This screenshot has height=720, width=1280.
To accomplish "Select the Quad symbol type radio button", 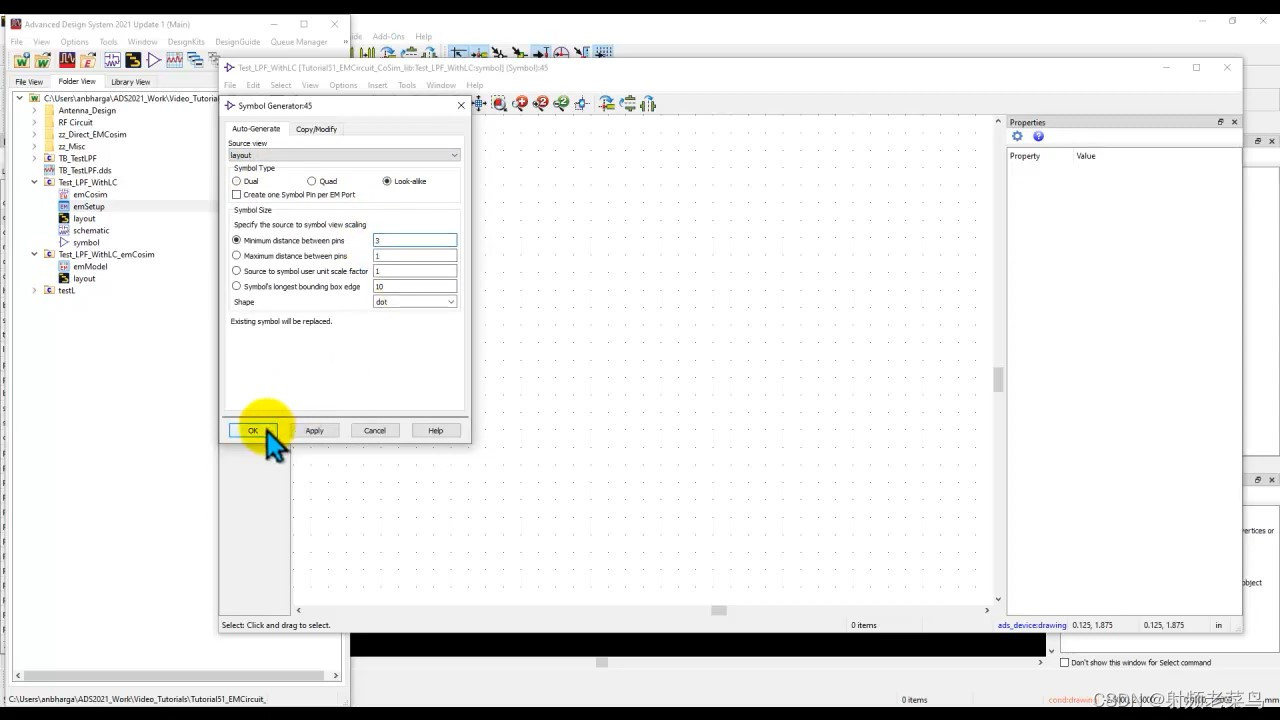I will tap(312, 181).
